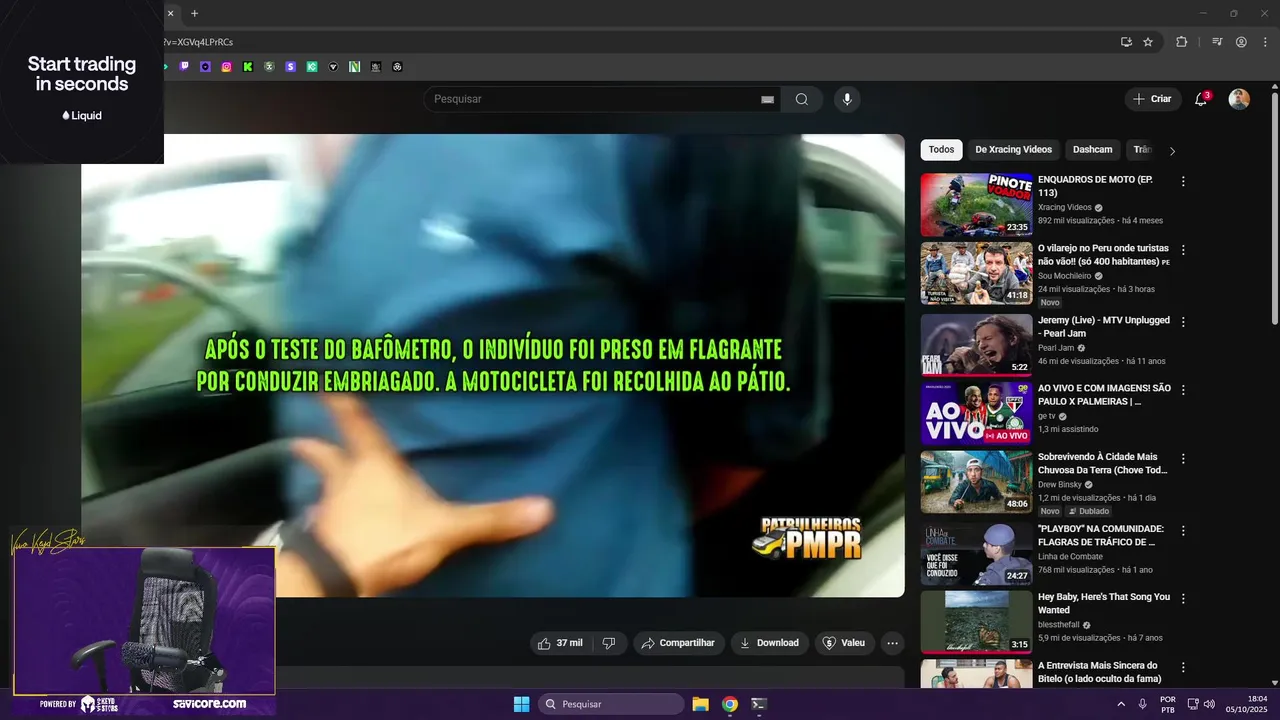Viewport: 1280px width, 720px height.
Task: Open the browser extensions puzzle icon
Action: click(1182, 42)
